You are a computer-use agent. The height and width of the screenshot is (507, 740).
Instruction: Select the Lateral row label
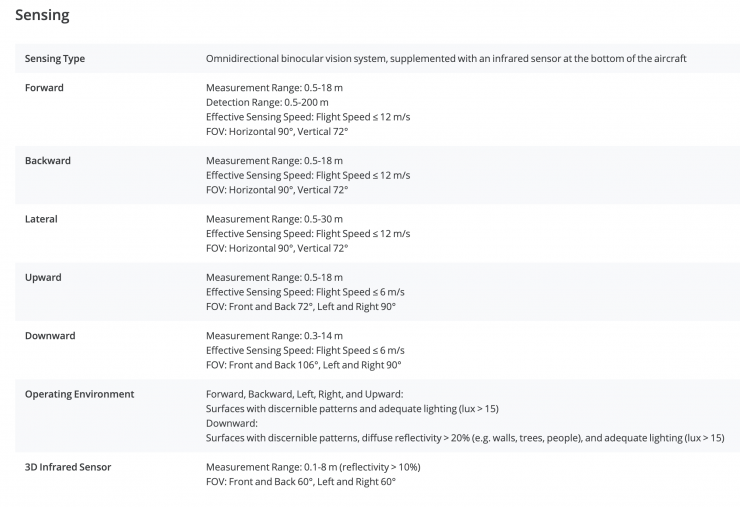(41, 219)
